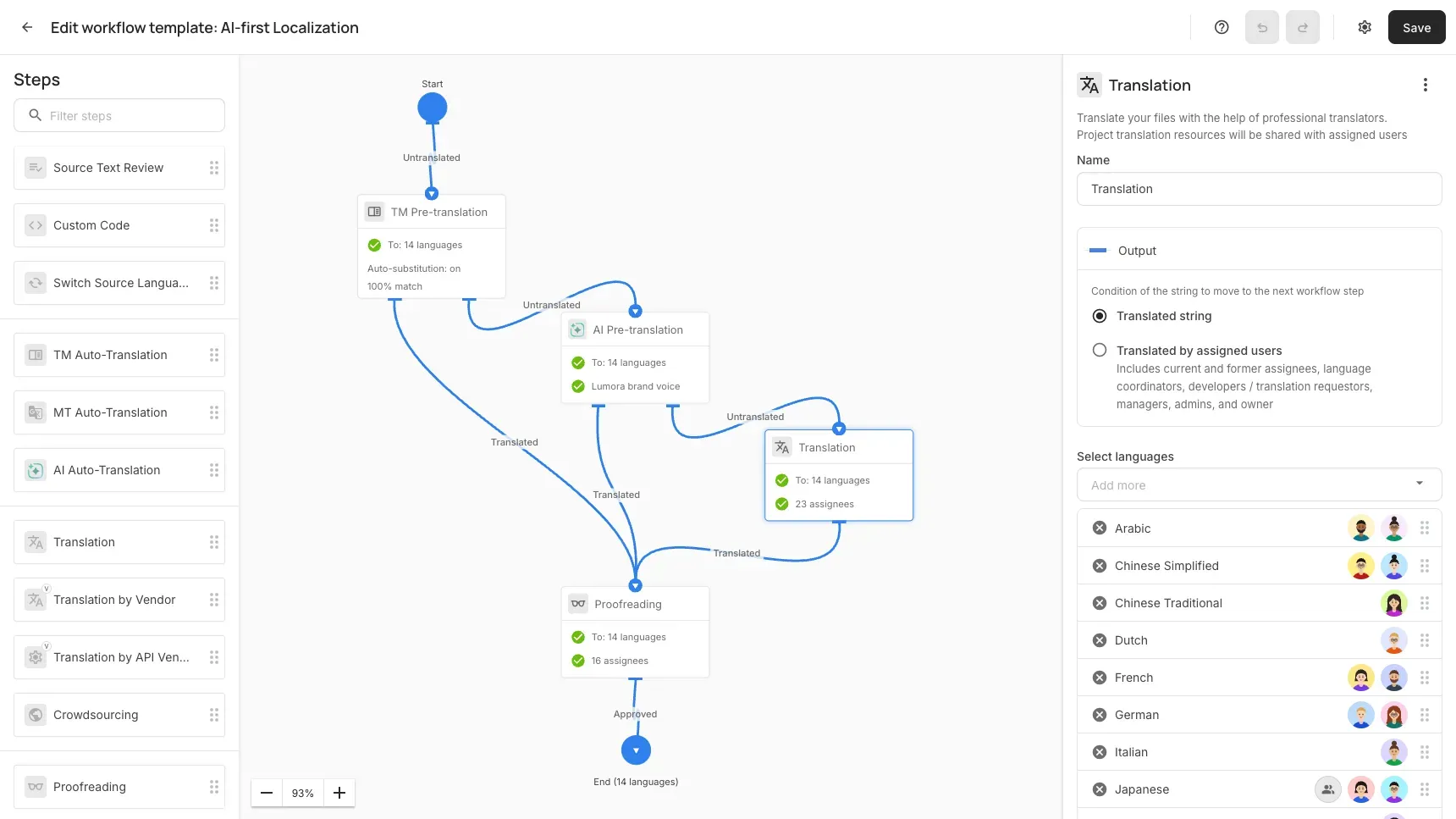Pick the Translation by Vendor step

(119, 600)
